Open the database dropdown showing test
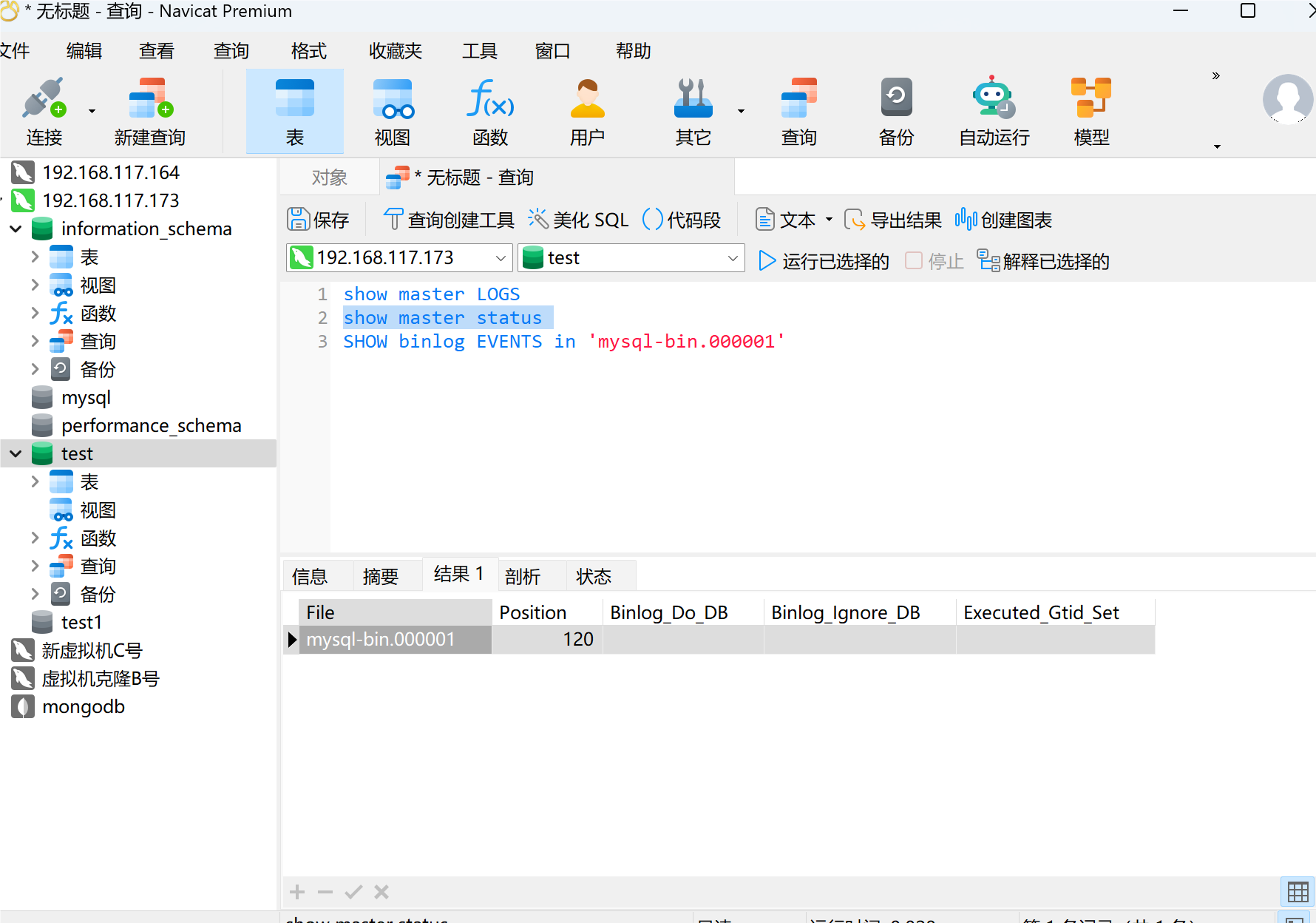 [x=732, y=258]
